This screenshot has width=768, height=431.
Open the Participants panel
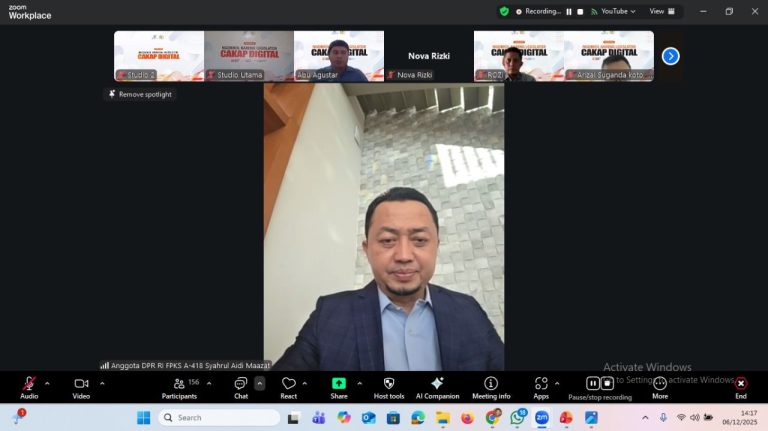point(179,384)
